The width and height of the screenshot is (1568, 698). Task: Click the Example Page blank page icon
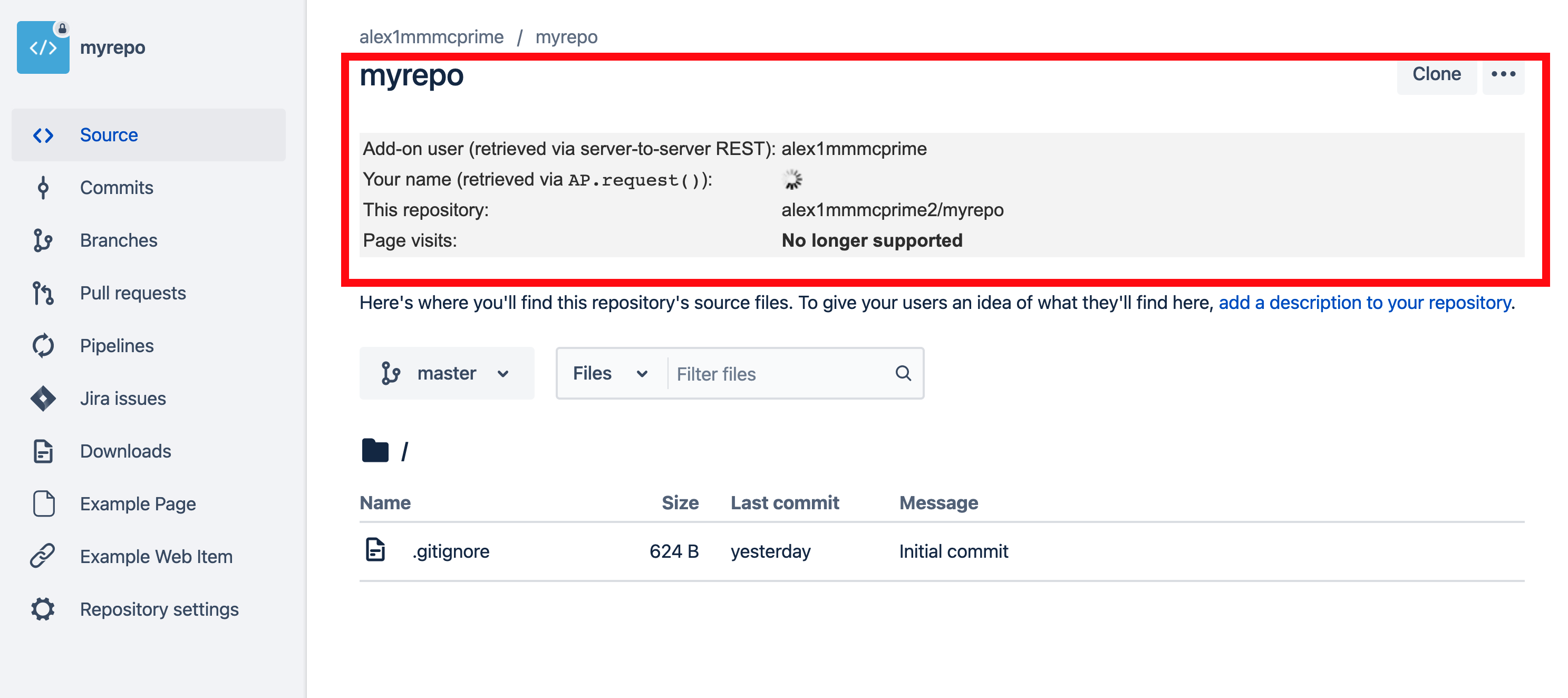pos(43,504)
